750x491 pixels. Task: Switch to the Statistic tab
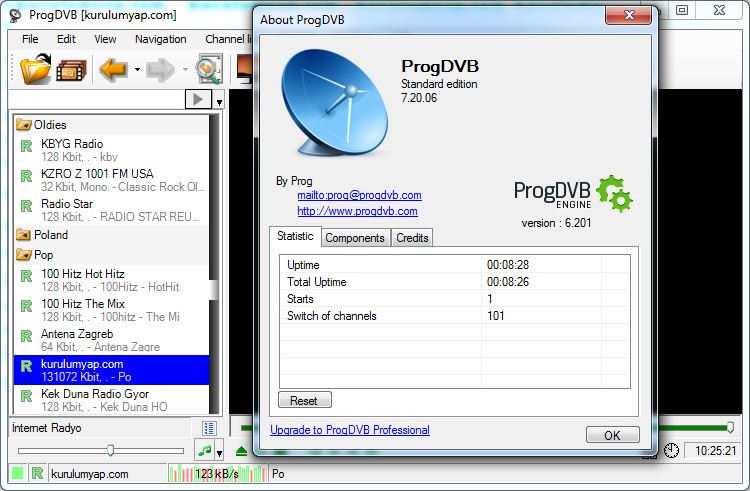pyautogui.click(x=295, y=236)
